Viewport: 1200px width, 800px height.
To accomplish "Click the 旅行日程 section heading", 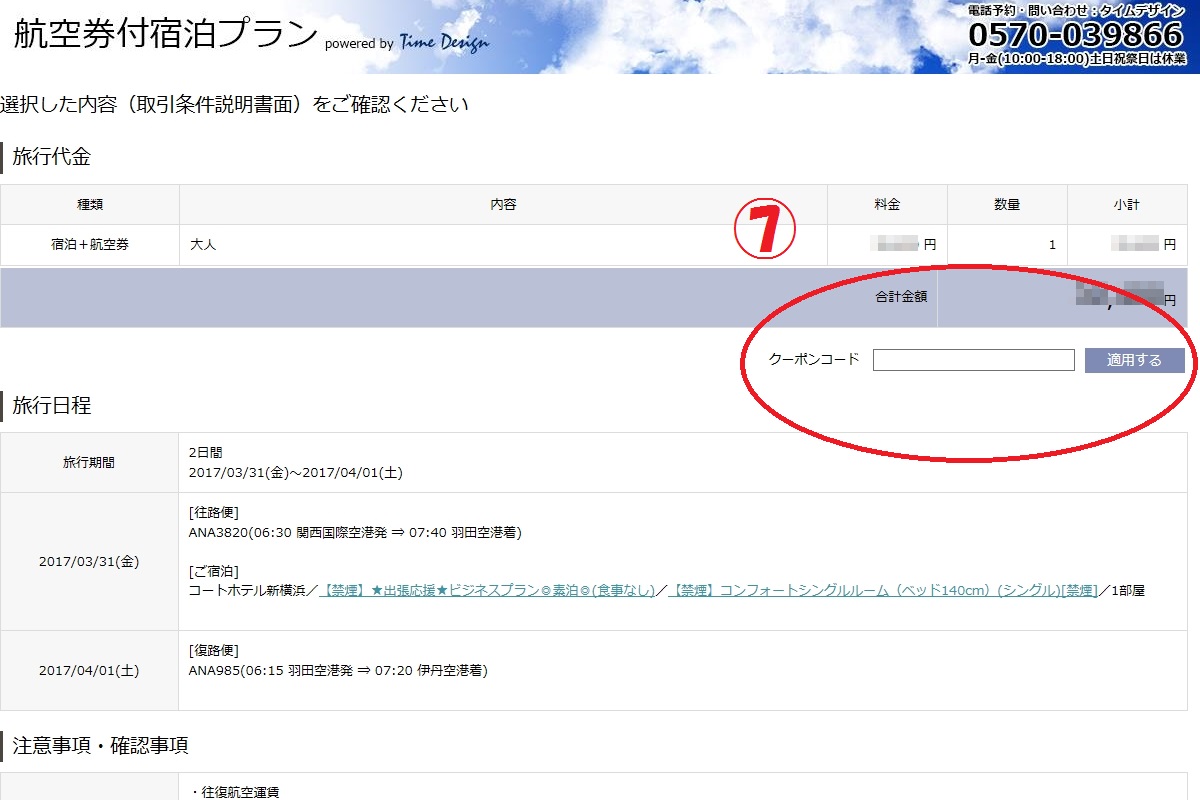I will [51, 405].
